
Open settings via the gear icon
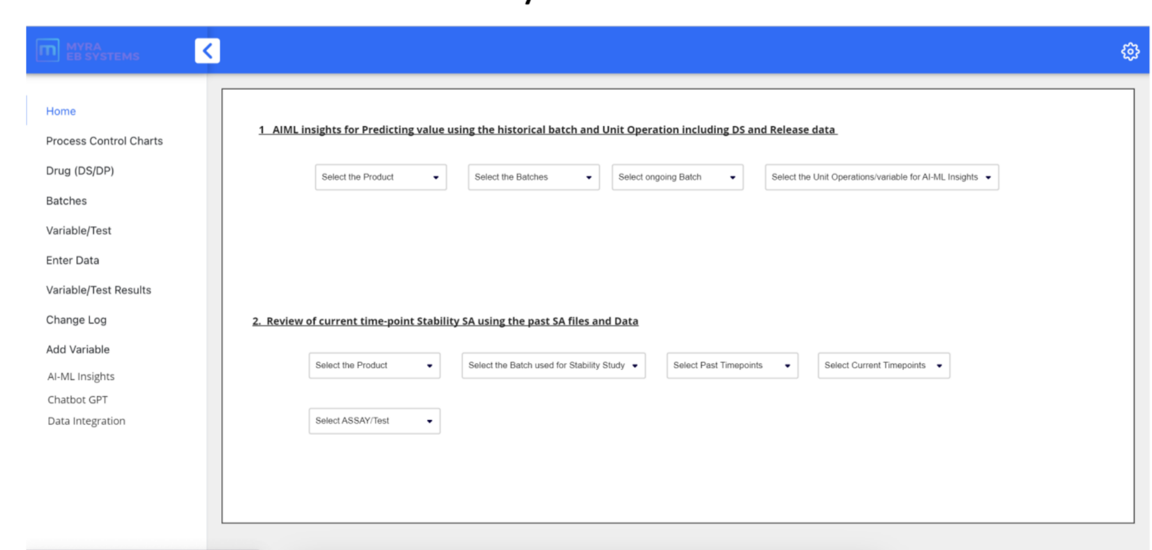[x=1129, y=51]
